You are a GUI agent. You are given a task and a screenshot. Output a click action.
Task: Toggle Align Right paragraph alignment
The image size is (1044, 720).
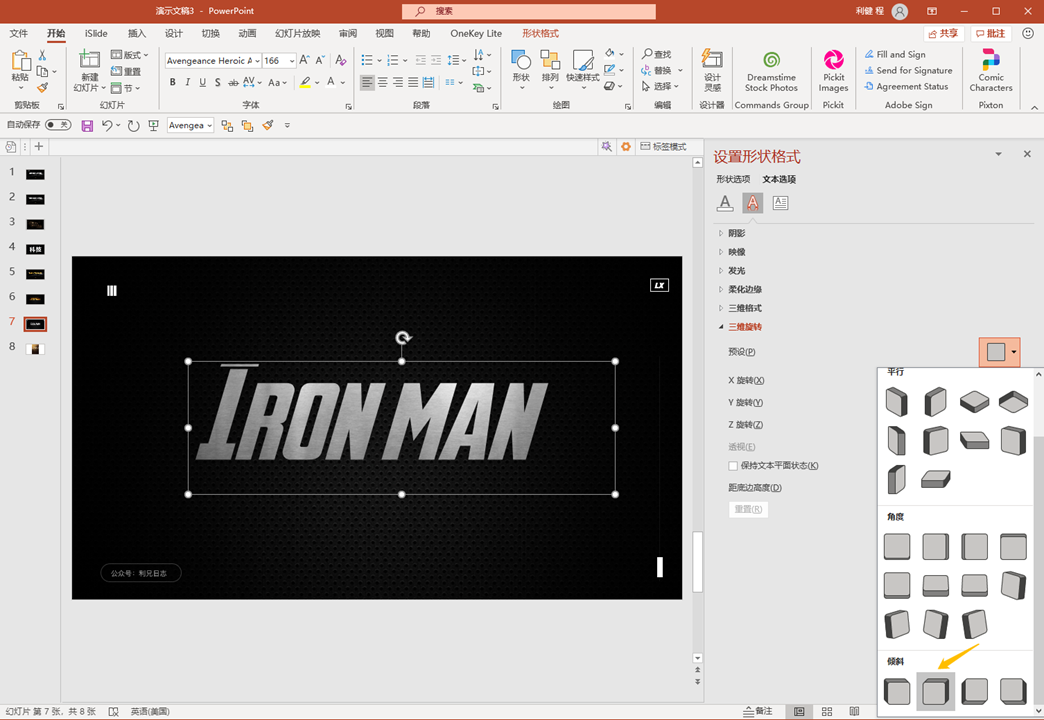397,83
